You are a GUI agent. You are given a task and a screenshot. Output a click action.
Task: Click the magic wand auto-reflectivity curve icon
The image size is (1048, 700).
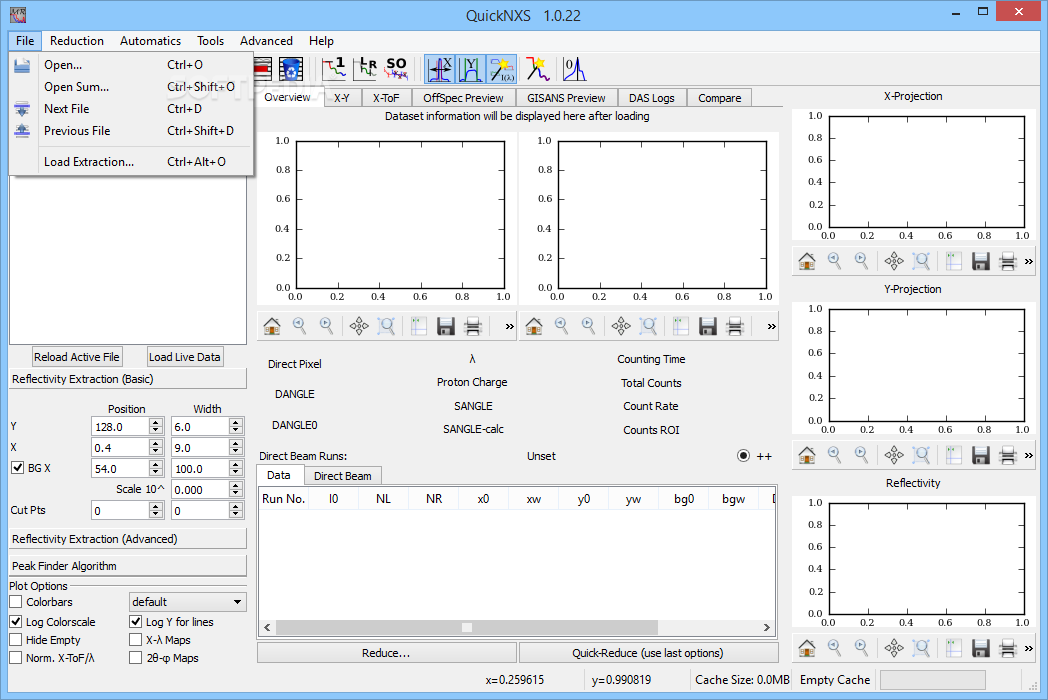coord(537,69)
